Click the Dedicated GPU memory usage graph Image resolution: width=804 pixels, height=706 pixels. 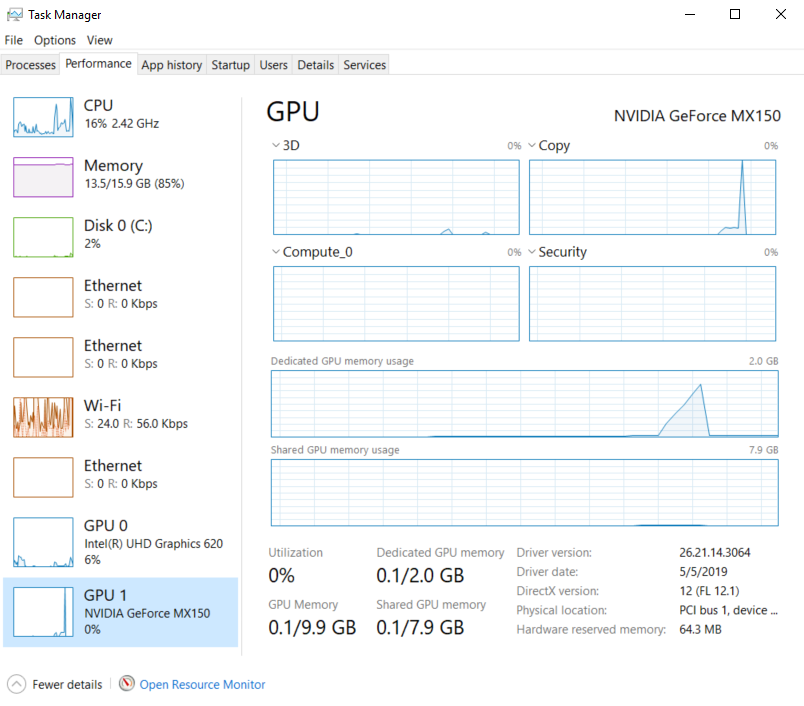point(524,404)
